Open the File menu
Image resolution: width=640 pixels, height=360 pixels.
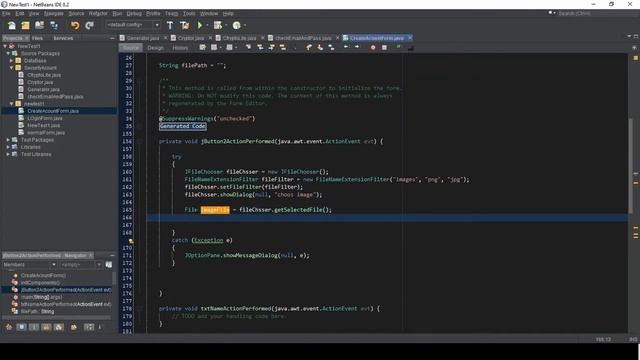coord(6,13)
